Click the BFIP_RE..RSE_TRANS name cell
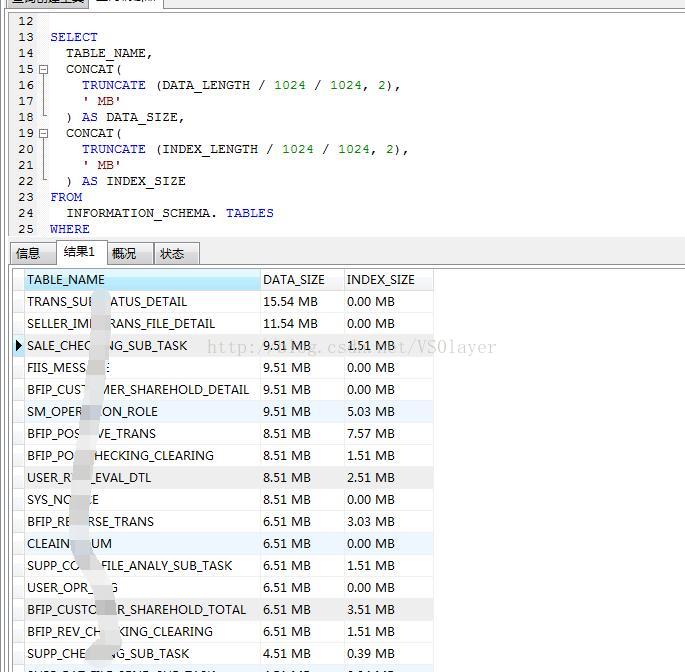 [142, 522]
